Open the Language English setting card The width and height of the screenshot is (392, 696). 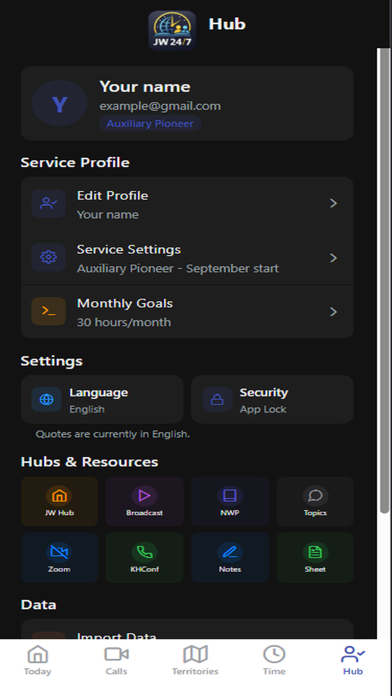click(x=102, y=399)
